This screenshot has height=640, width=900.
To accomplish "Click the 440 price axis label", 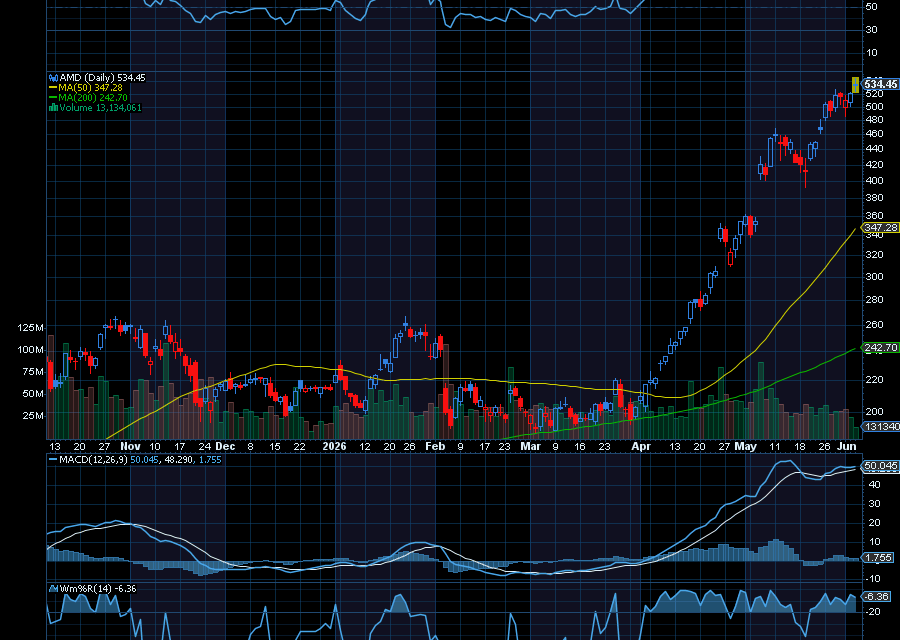I will [x=874, y=148].
